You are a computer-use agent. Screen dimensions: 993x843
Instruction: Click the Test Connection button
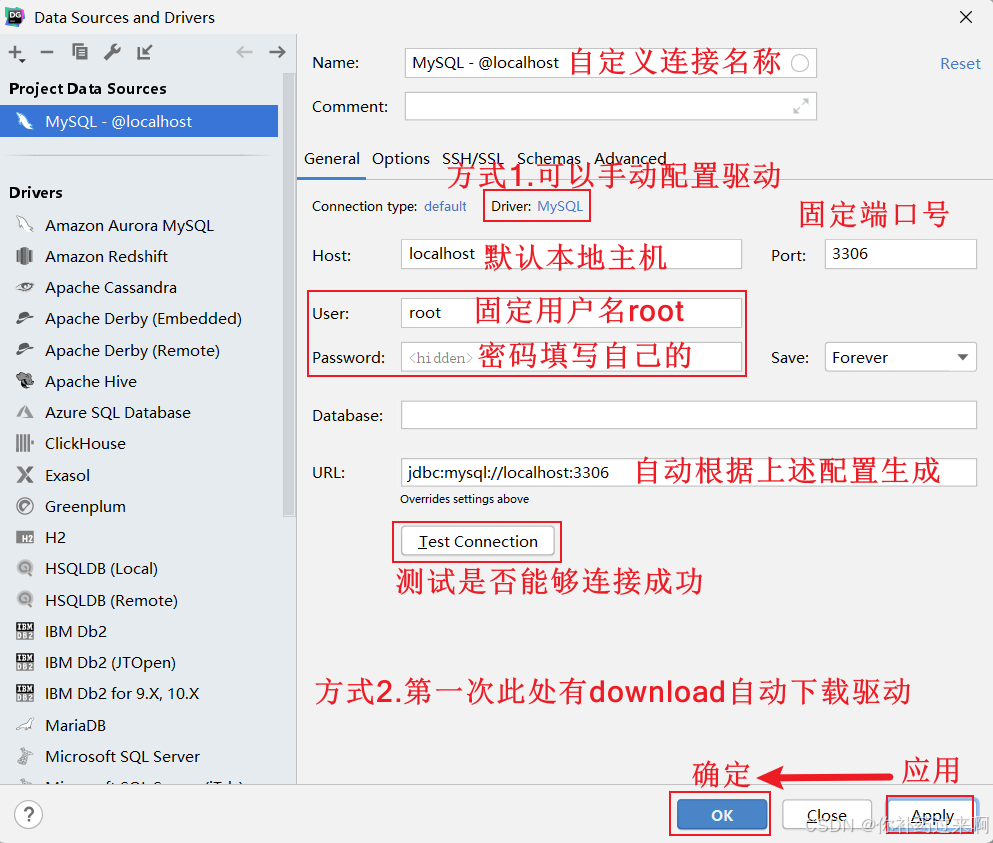478,542
